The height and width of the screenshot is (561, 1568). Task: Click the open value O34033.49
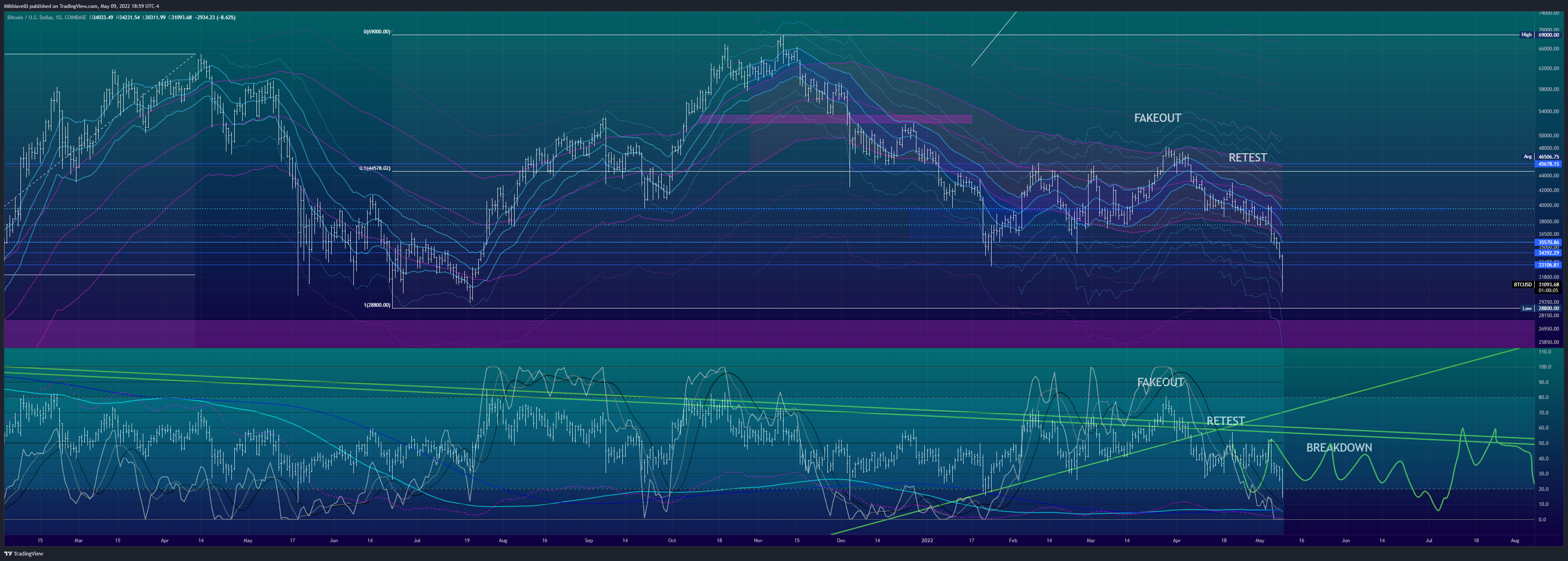tap(101, 18)
